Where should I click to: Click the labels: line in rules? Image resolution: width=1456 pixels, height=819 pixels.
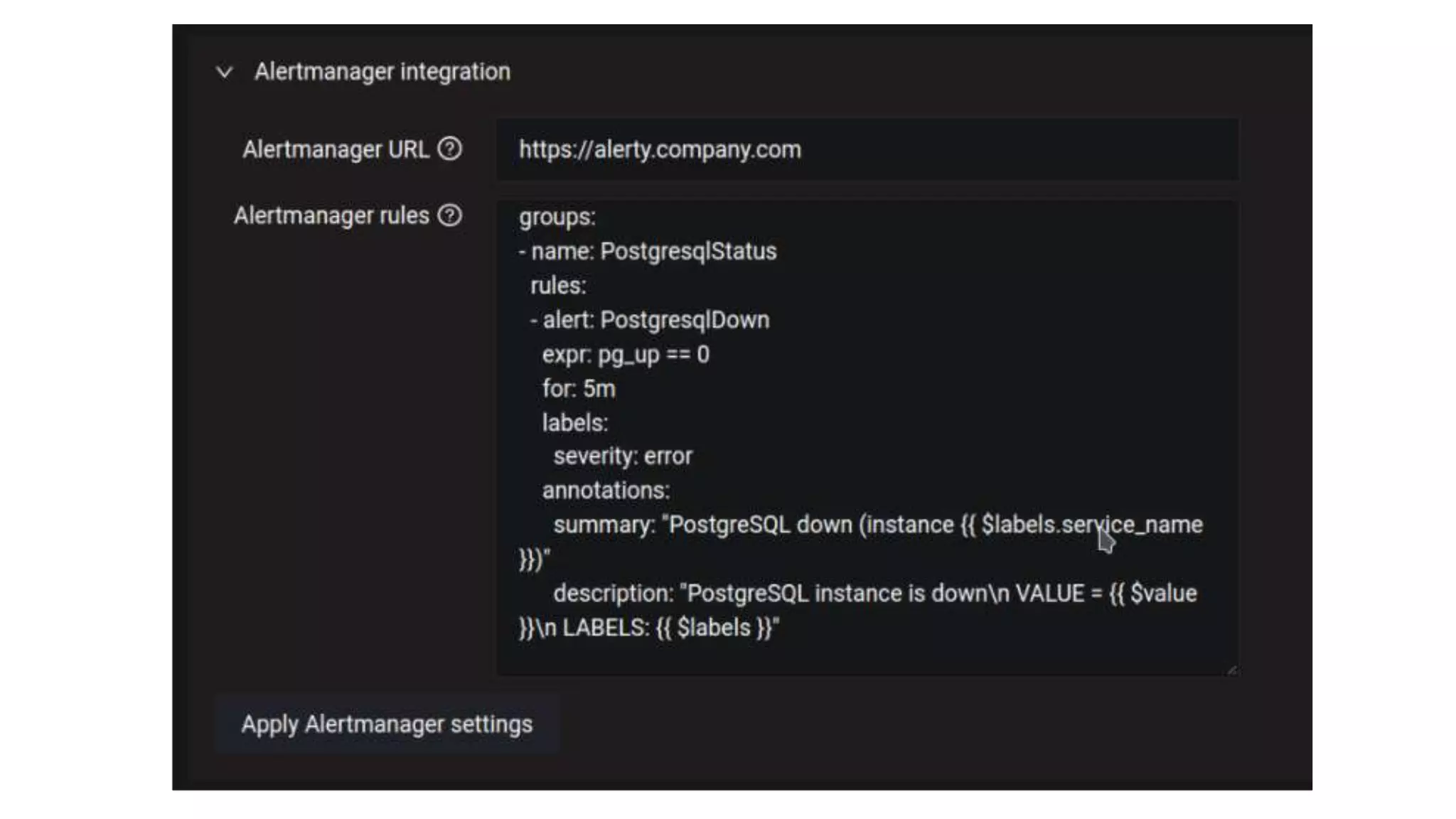574,423
